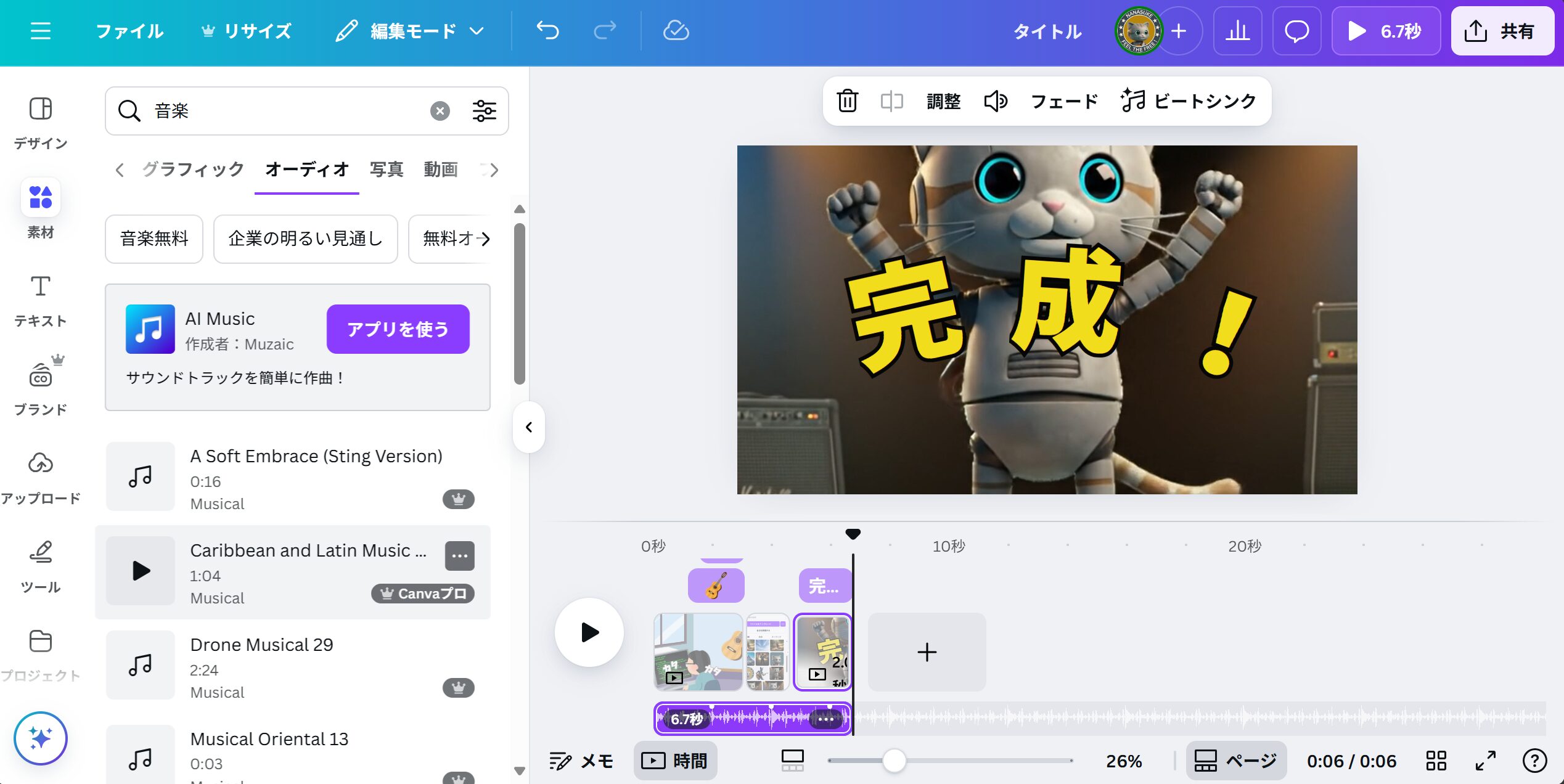Screen dimensions: 1564x784
Task: Open the hamburger main menu
Action: point(41,31)
